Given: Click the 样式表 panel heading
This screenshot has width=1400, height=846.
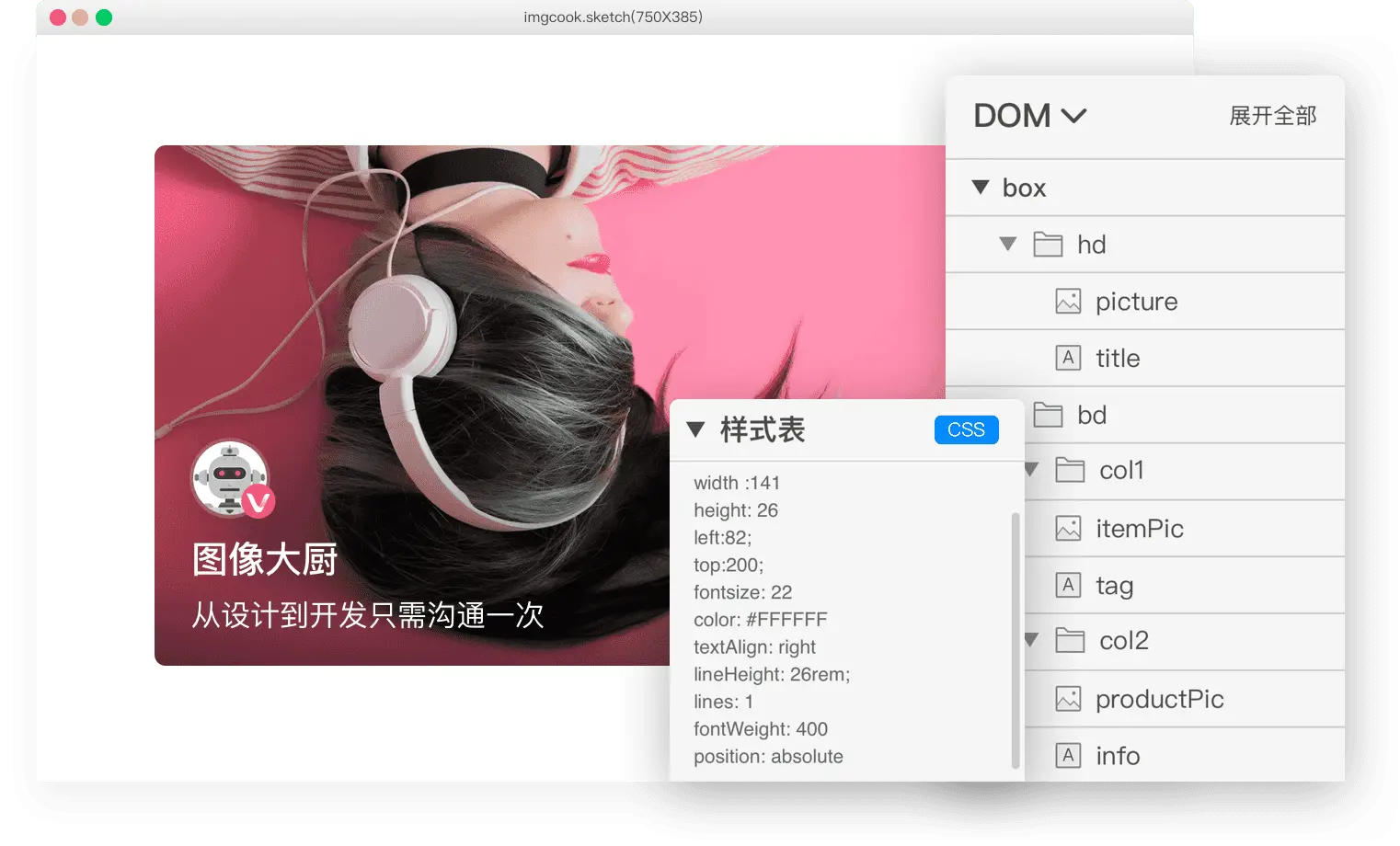Looking at the screenshot, I should point(763,430).
